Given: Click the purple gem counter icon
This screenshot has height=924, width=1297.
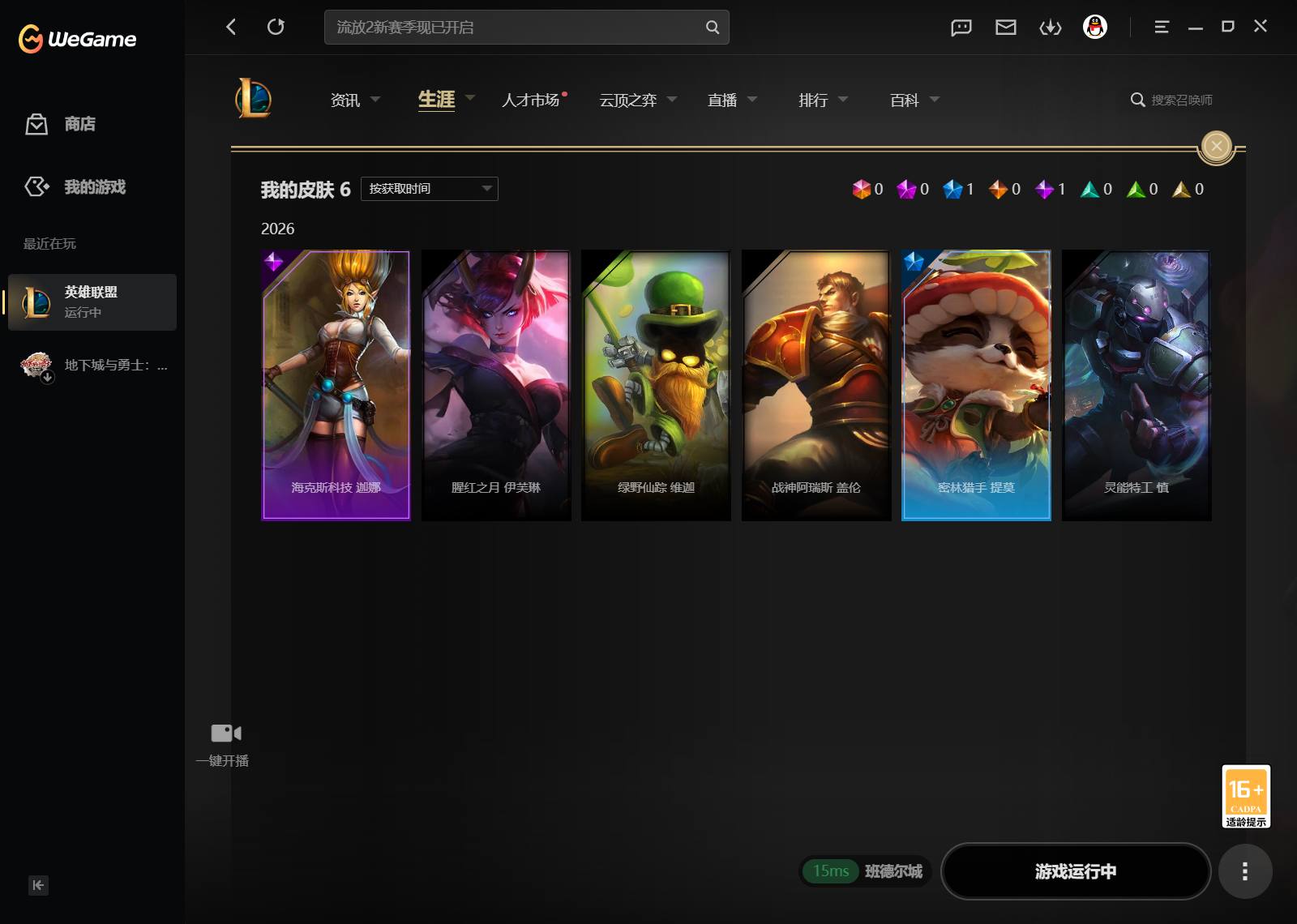Looking at the screenshot, I should pyautogui.click(x=1044, y=189).
